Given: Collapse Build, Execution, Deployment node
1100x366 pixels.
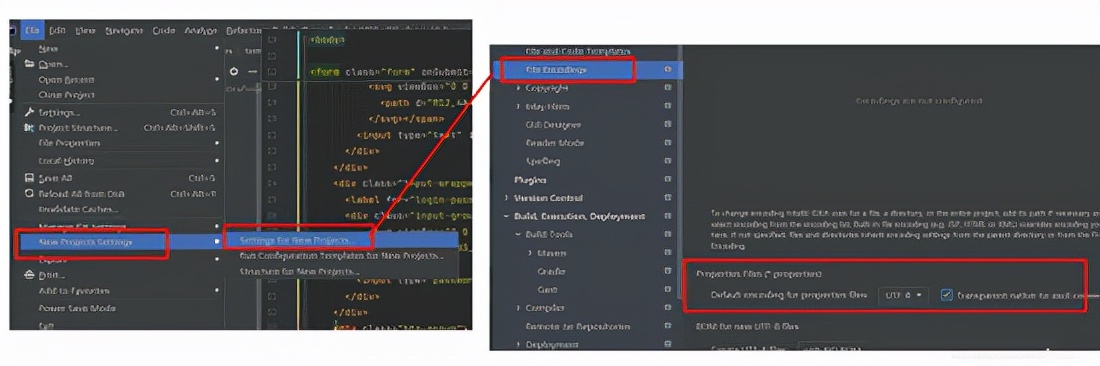Looking at the screenshot, I should click(507, 217).
